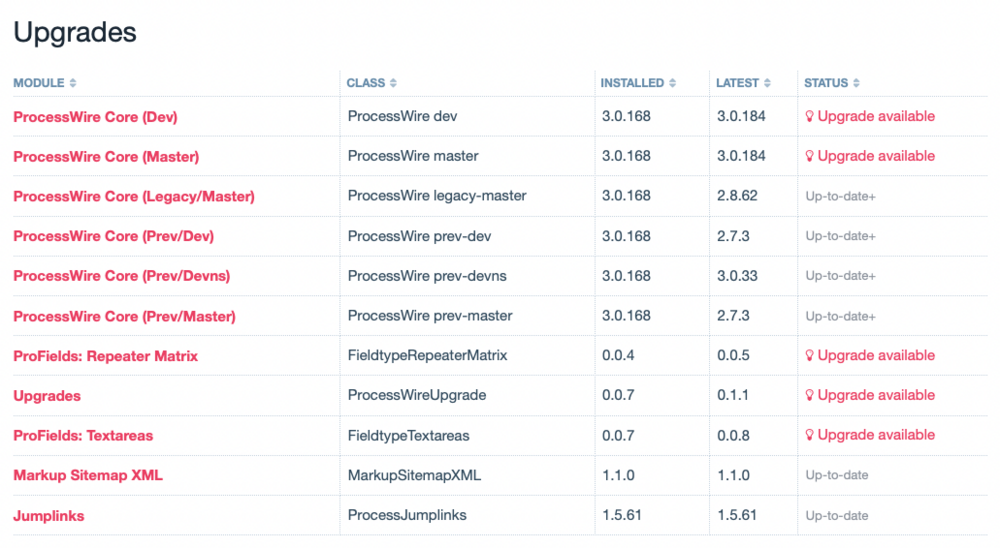
Task: Sort table by the STATUS column header
Action: point(832,83)
